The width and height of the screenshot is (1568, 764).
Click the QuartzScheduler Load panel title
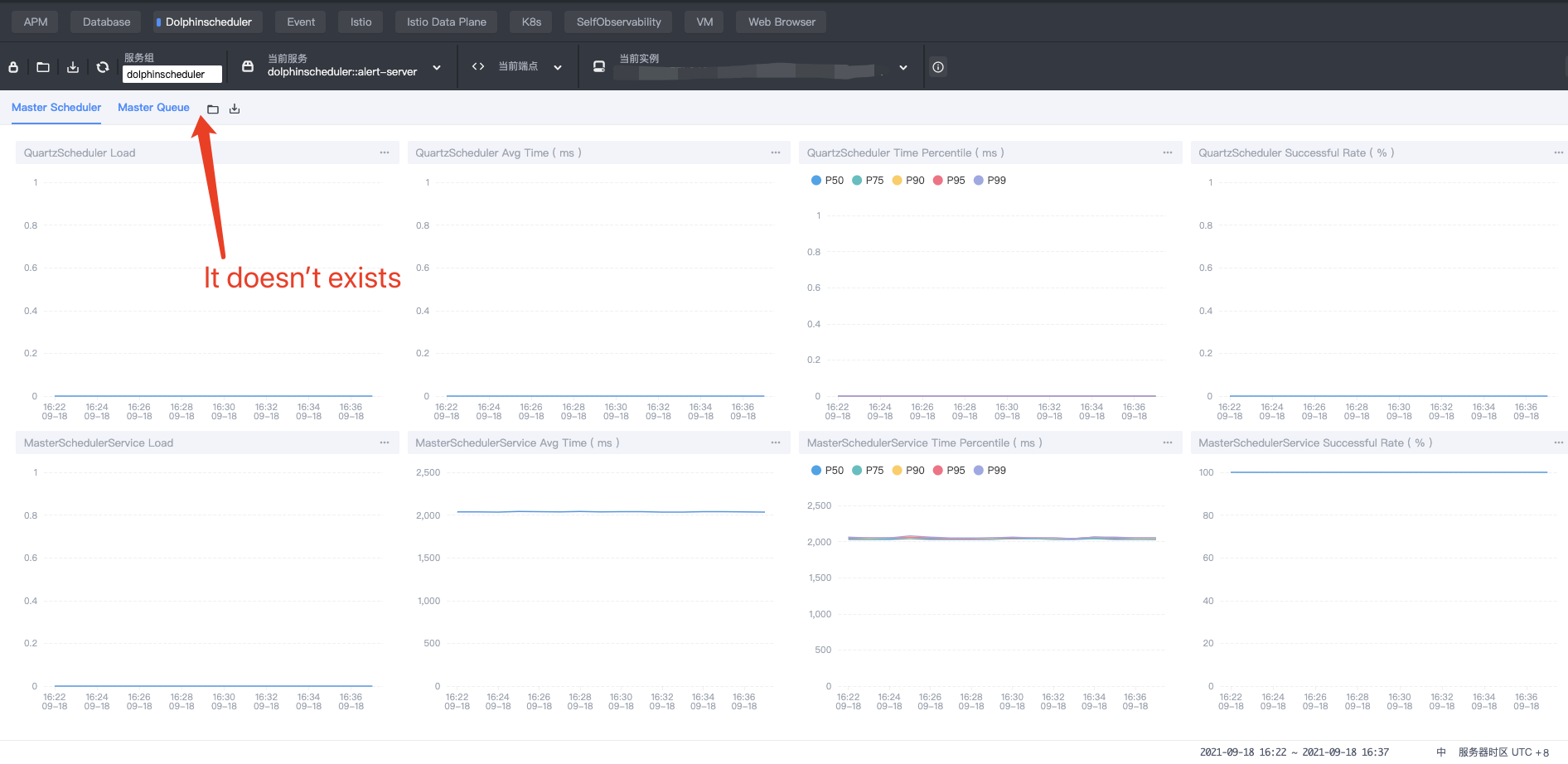tap(80, 152)
